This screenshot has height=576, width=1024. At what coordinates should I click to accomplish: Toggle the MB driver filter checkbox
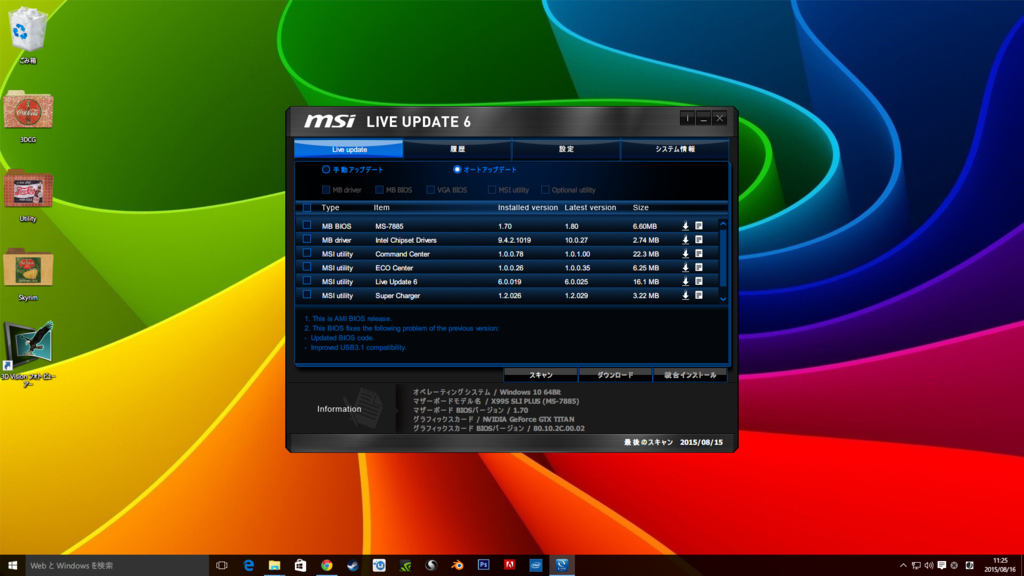(326, 189)
